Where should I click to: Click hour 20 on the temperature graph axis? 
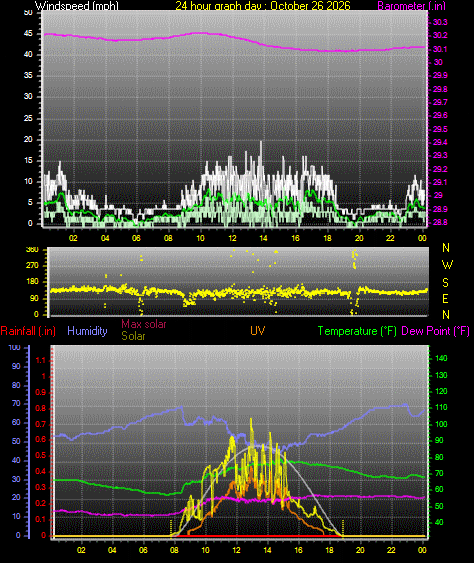(360, 550)
